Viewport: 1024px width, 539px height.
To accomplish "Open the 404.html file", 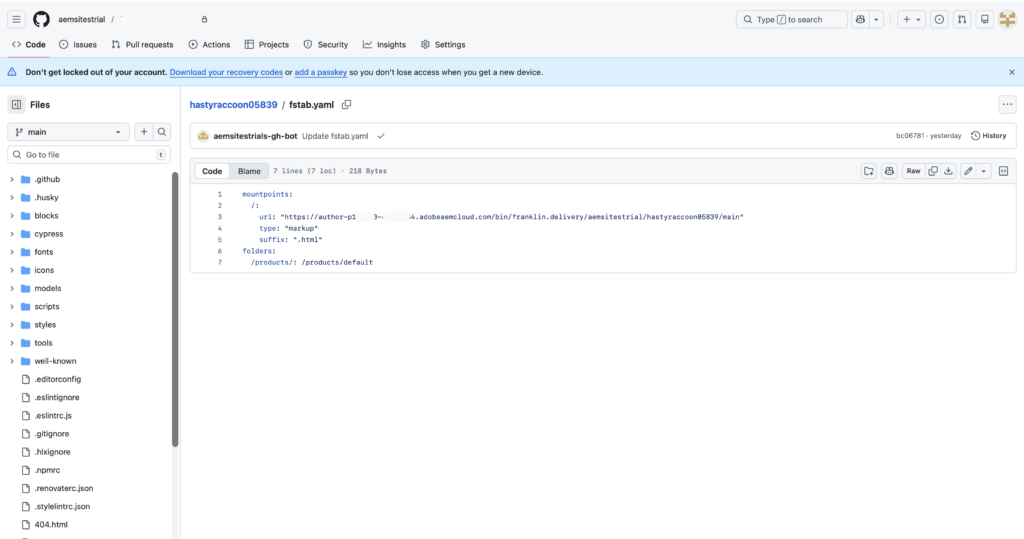I will point(51,525).
